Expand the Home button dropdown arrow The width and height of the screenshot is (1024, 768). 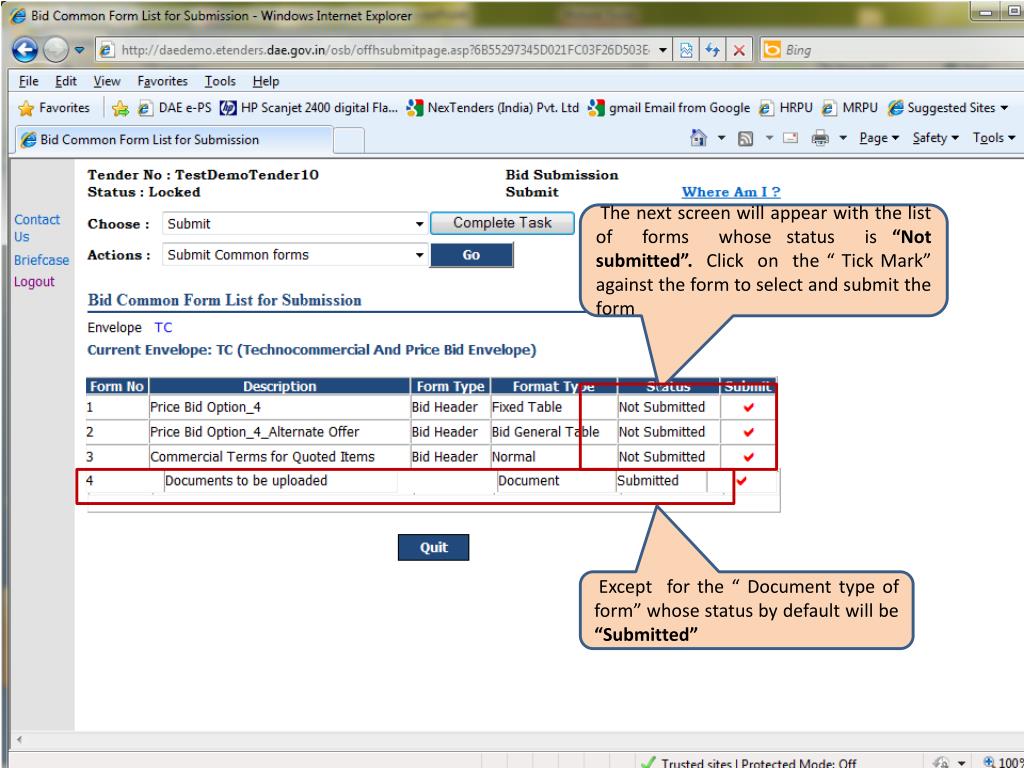[722, 138]
